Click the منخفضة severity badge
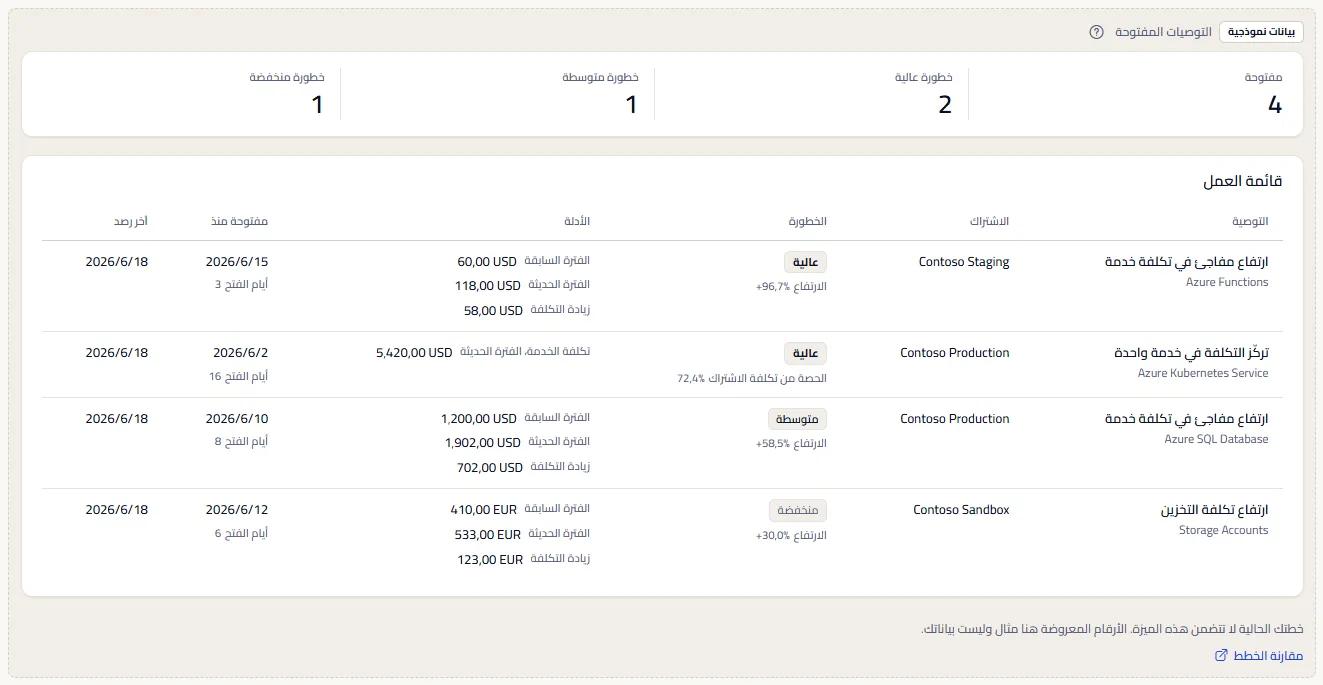The width and height of the screenshot is (1323, 685). tap(798, 511)
